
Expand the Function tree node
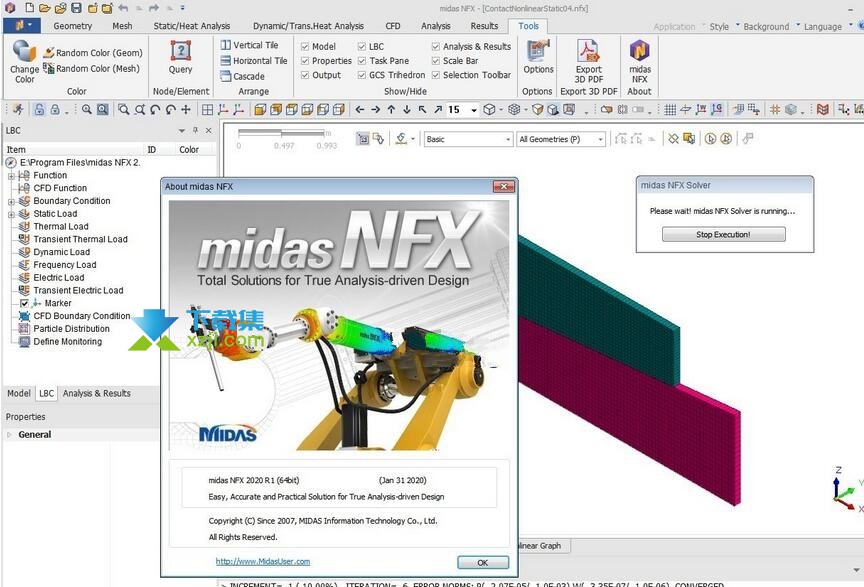[x=11, y=176]
